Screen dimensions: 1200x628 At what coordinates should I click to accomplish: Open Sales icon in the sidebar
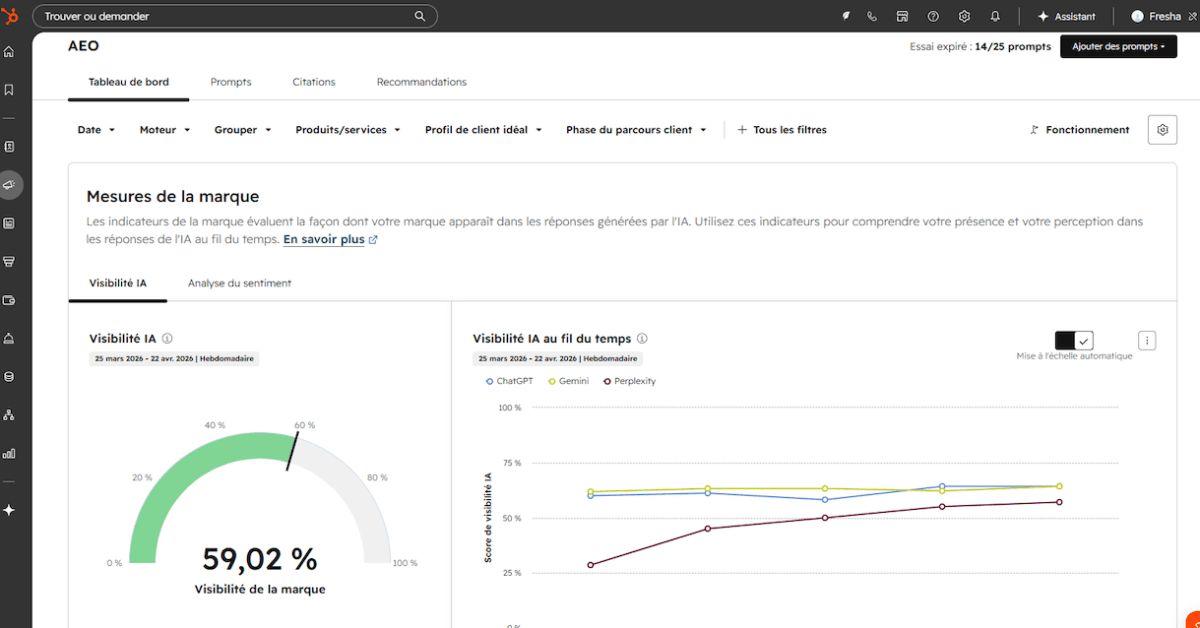point(9,262)
